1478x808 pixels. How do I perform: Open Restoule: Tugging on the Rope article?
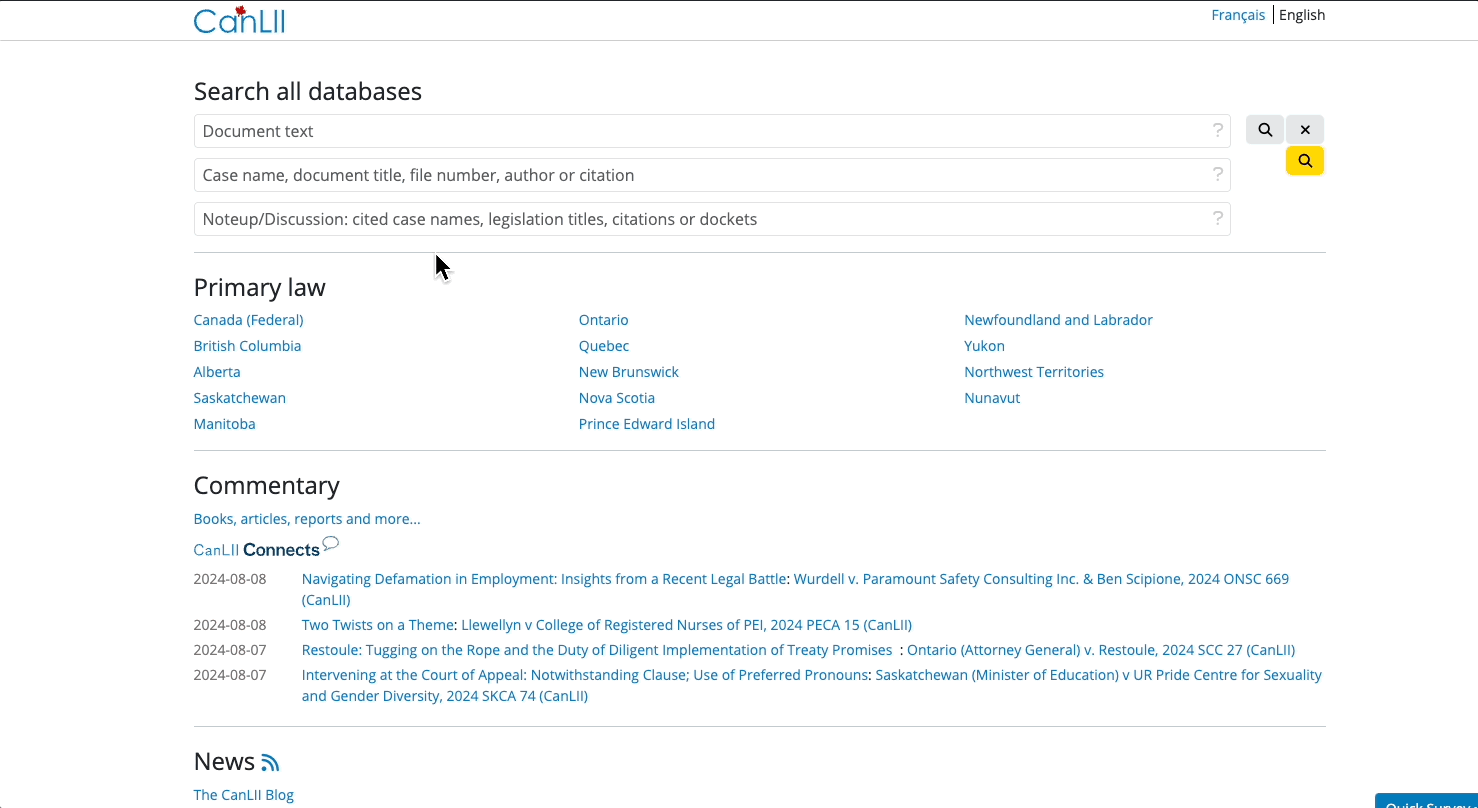click(x=597, y=650)
